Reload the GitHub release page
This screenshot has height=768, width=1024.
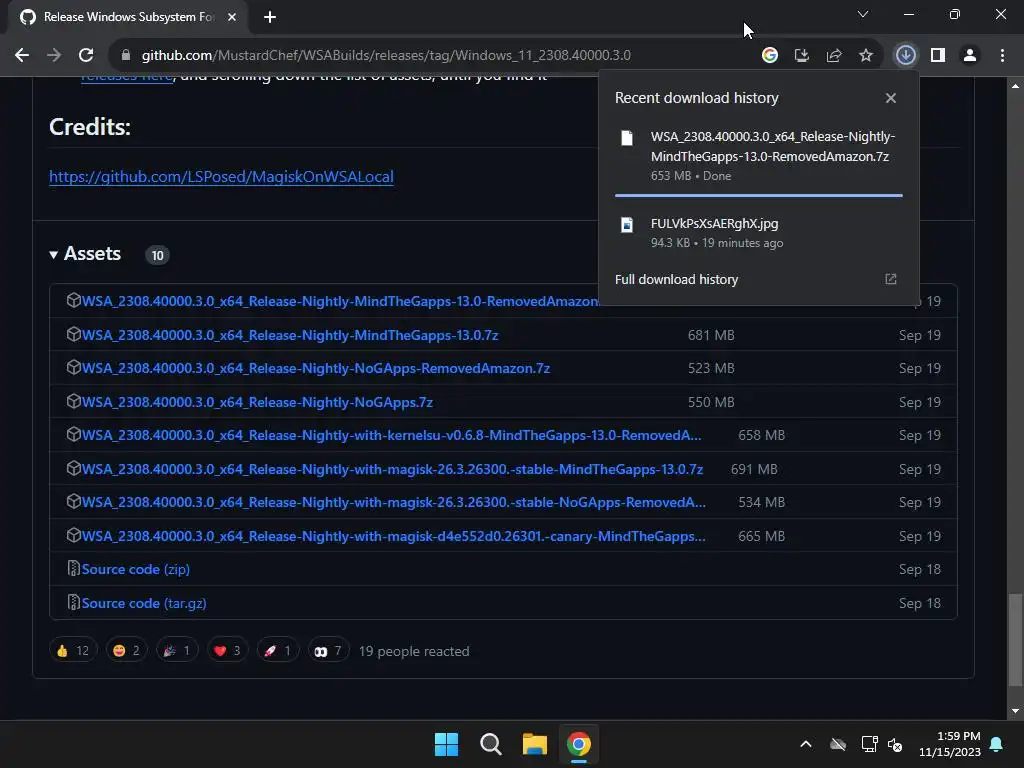(86, 56)
